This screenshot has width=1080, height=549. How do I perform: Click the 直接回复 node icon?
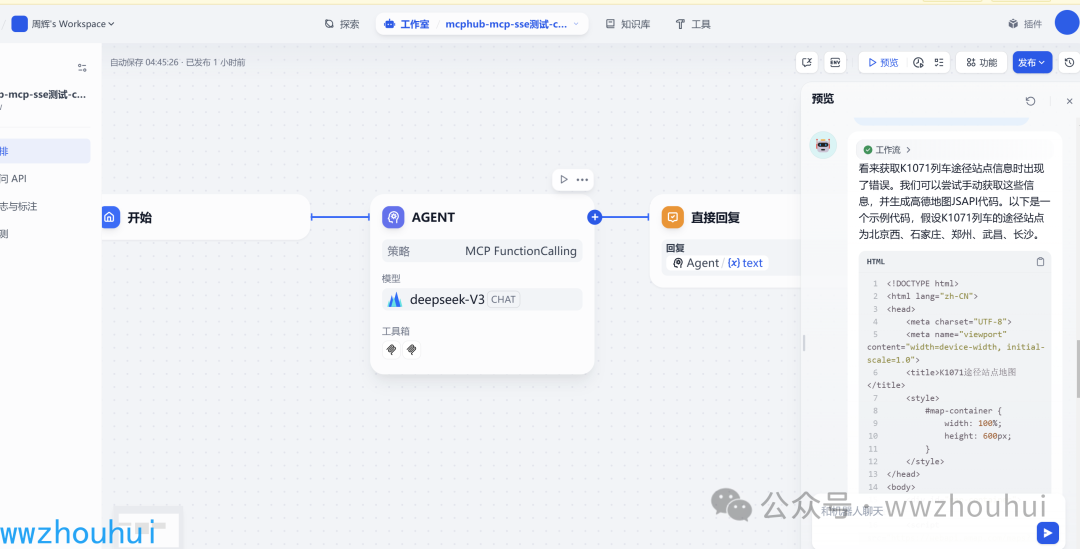(x=672, y=218)
